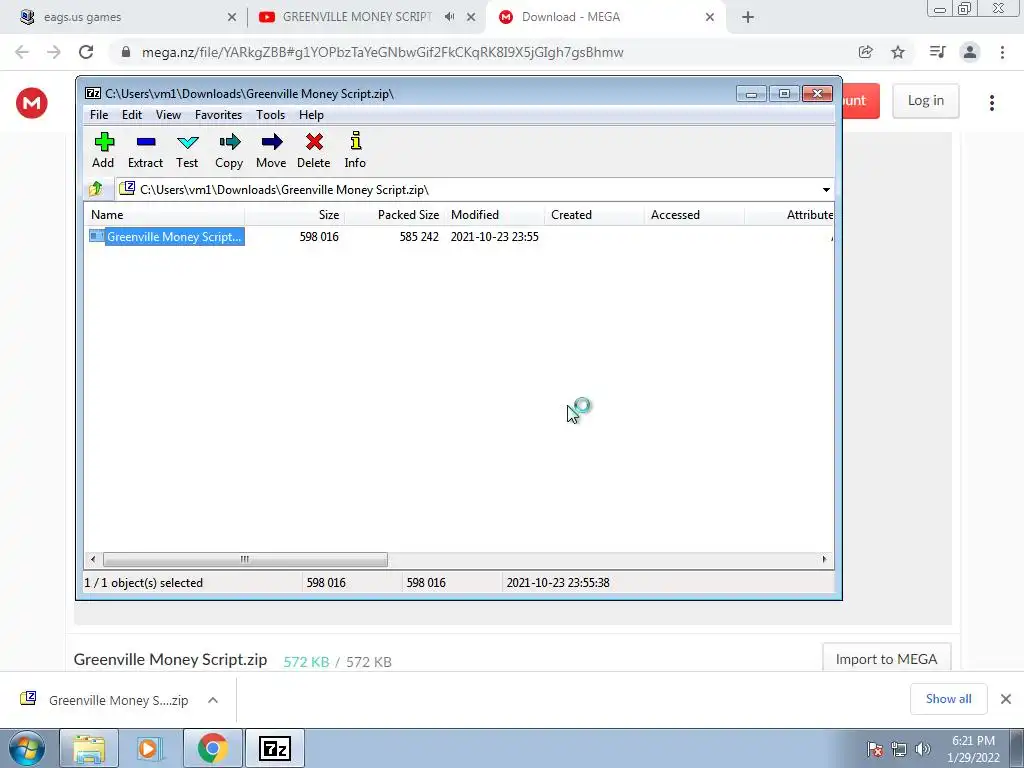
Task: Click the Copy toolbar icon
Action: 229,151
